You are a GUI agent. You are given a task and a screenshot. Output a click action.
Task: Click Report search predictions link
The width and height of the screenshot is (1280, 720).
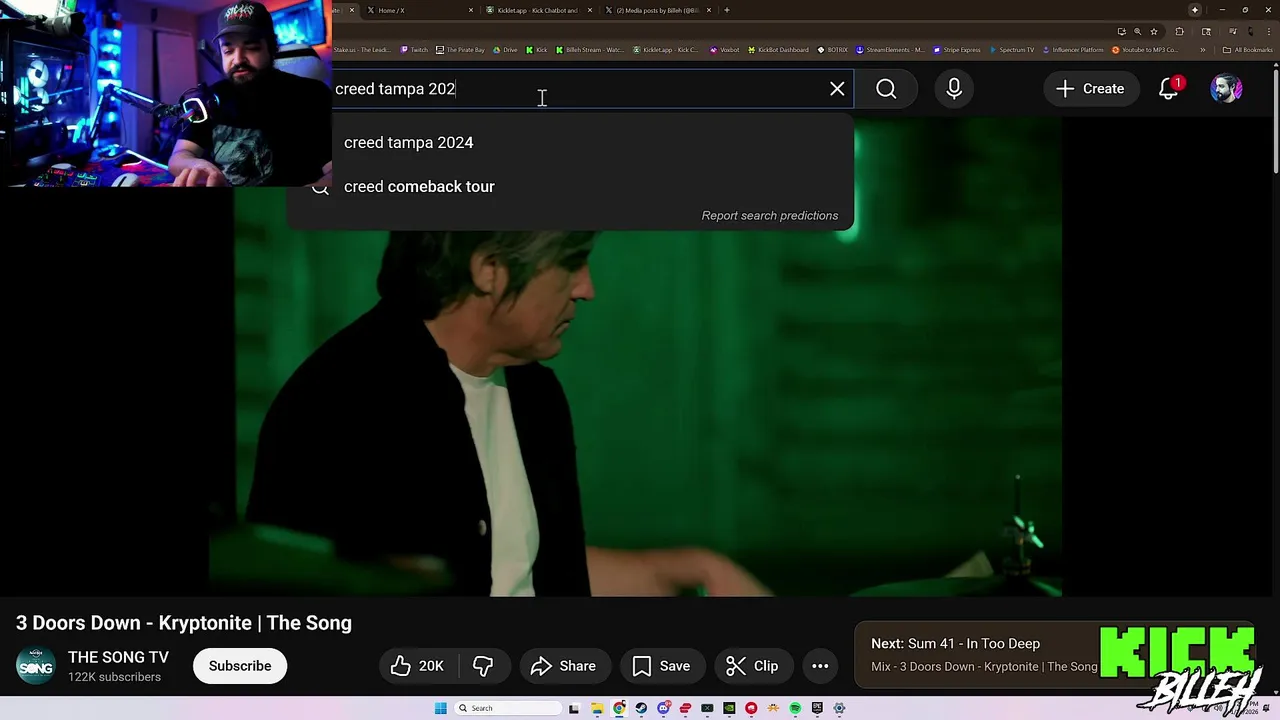pos(770,215)
